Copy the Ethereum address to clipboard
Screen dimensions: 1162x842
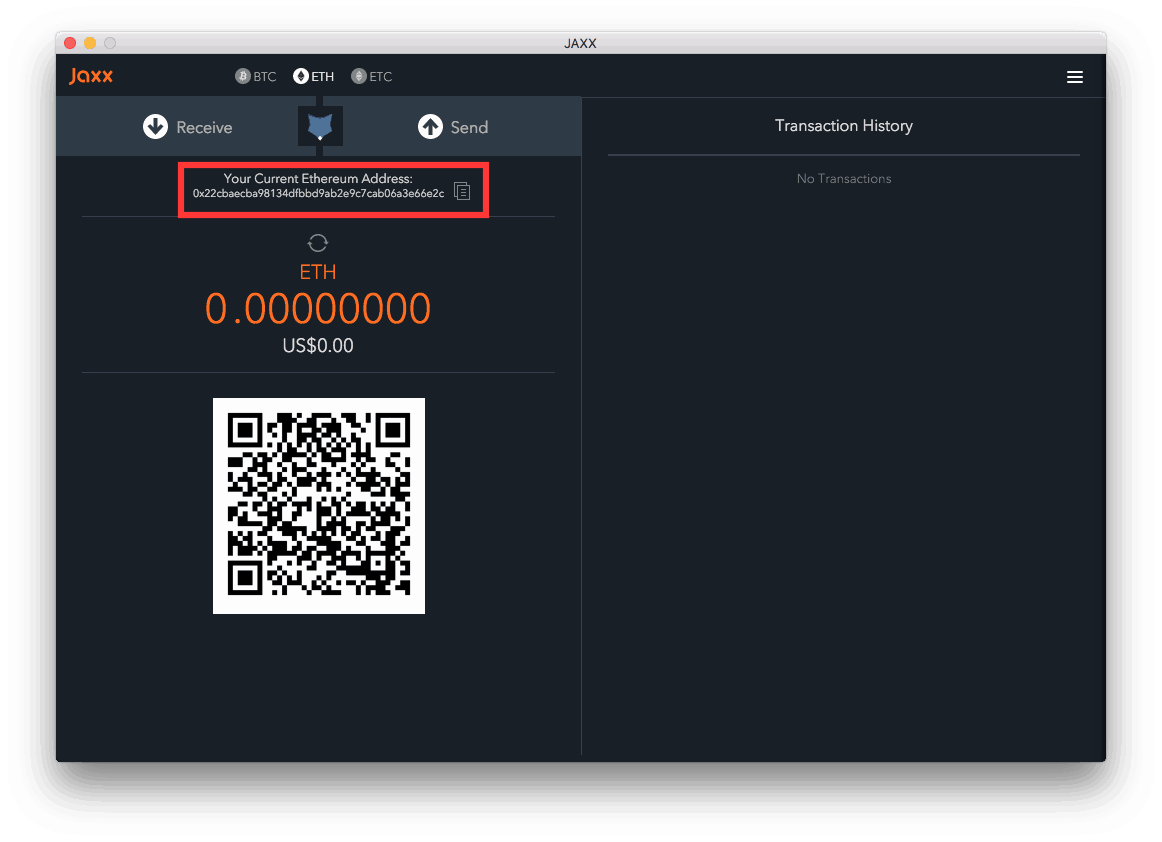pyautogui.click(x=462, y=191)
